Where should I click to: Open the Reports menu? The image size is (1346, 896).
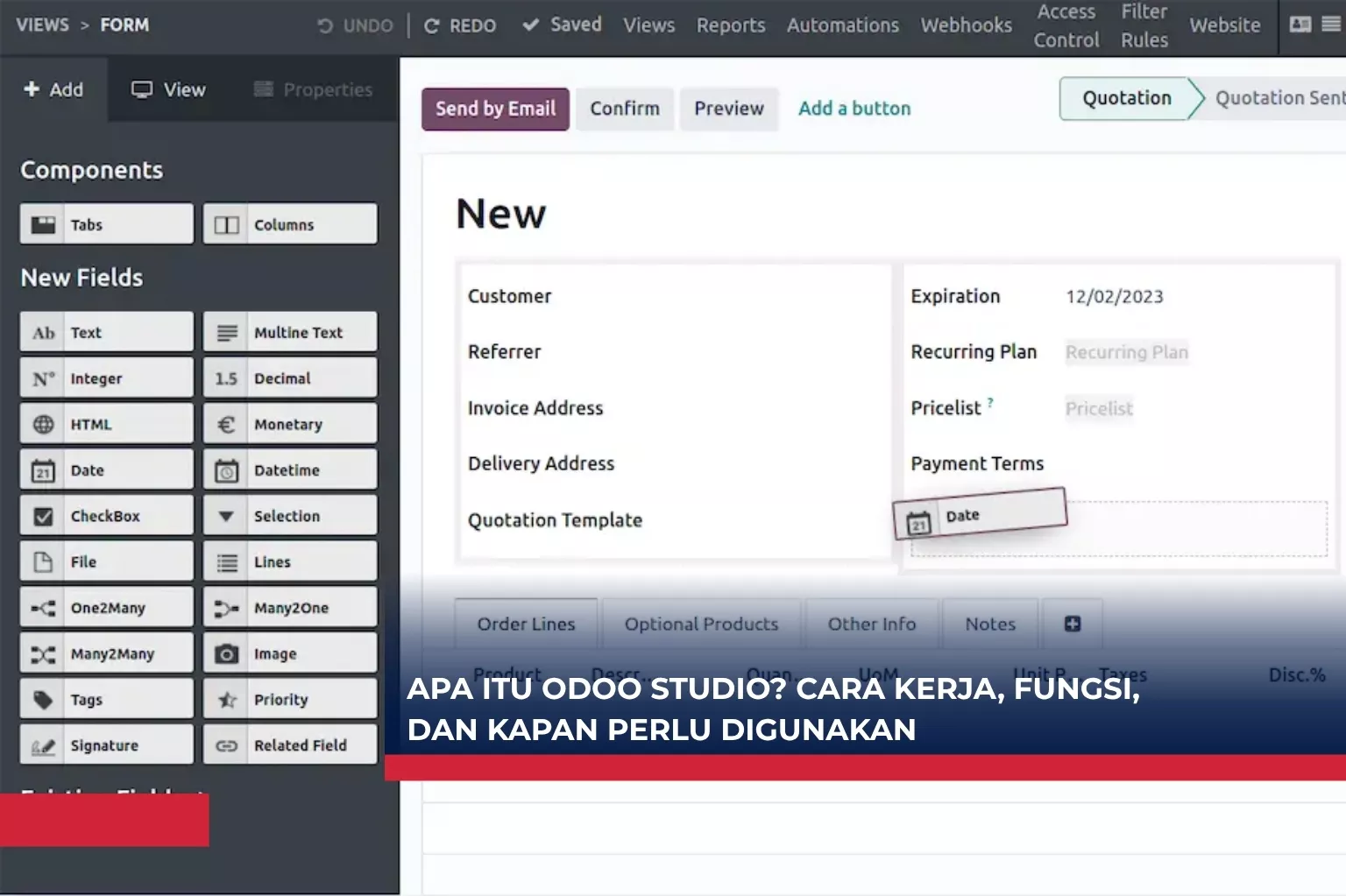(x=731, y=25)
